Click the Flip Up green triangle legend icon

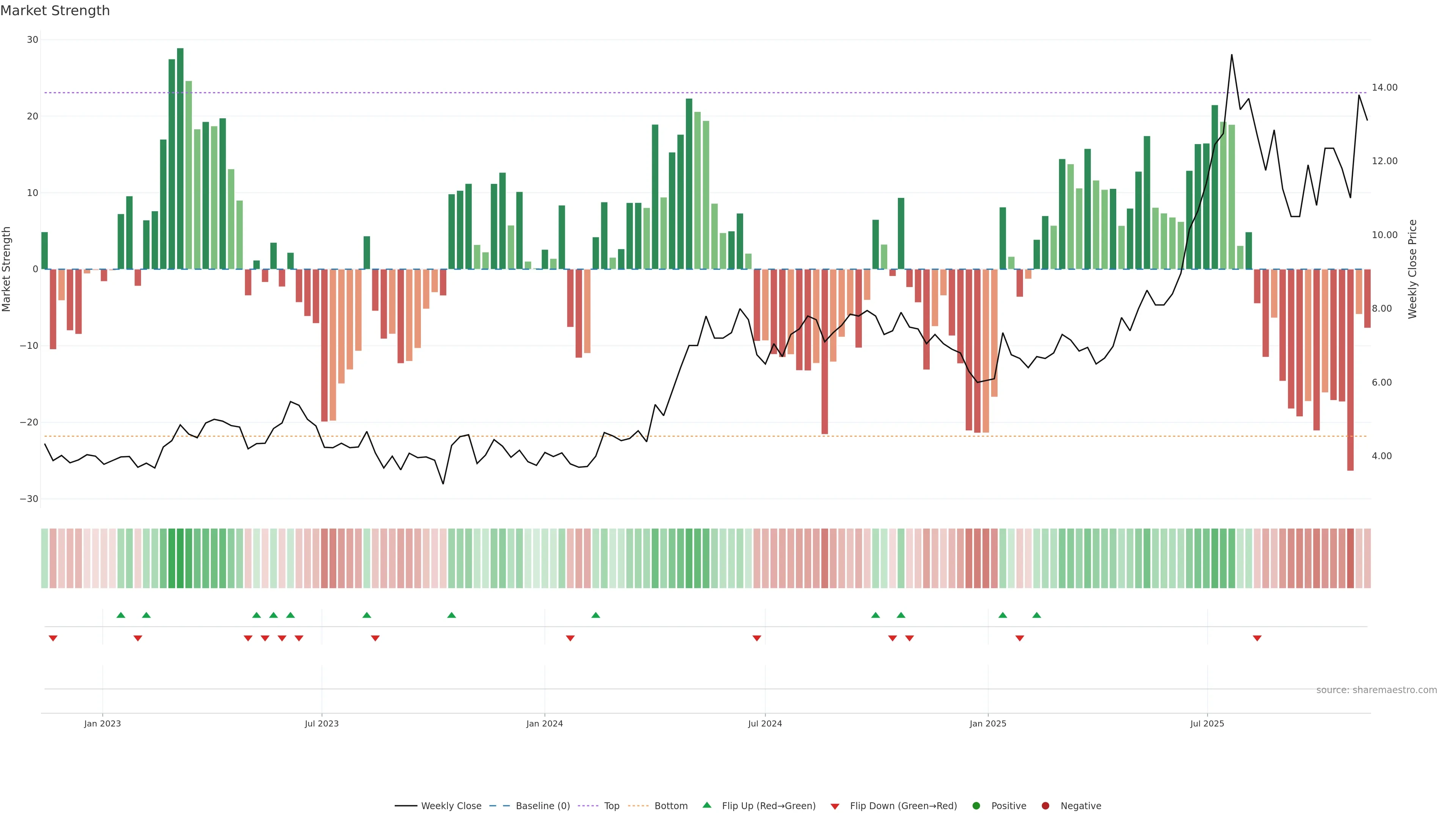(706, 805)
